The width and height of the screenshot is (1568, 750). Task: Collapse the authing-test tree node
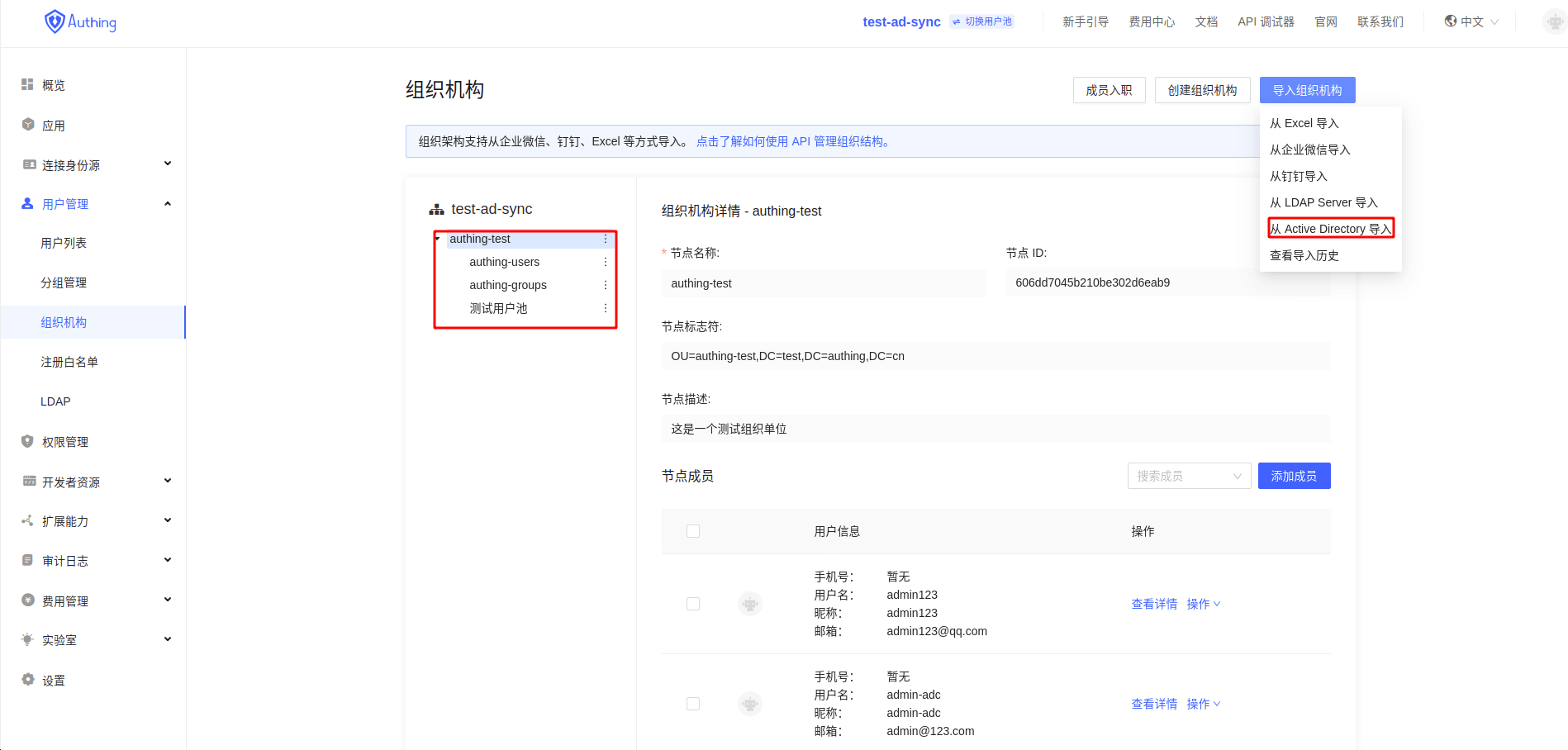coord(438,240)
